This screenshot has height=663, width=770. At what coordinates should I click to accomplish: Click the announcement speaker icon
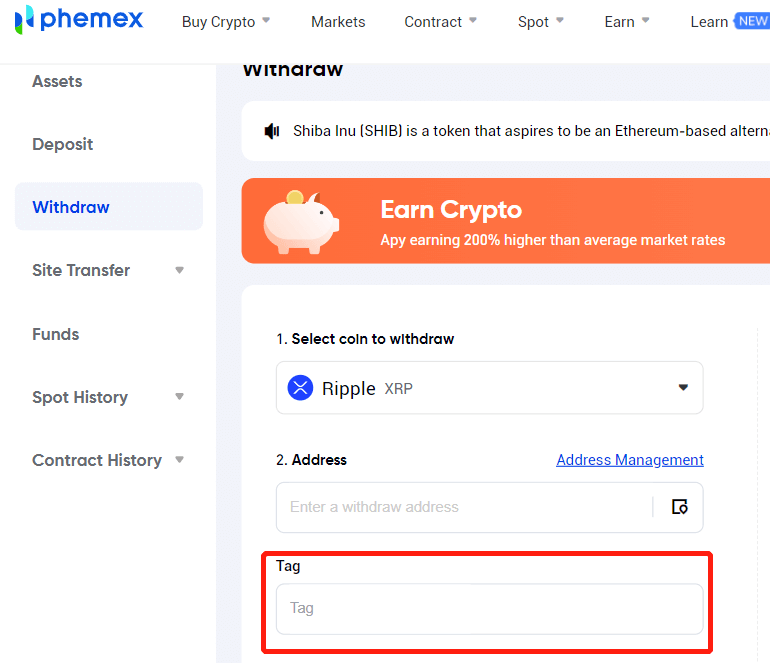[271, 131]
